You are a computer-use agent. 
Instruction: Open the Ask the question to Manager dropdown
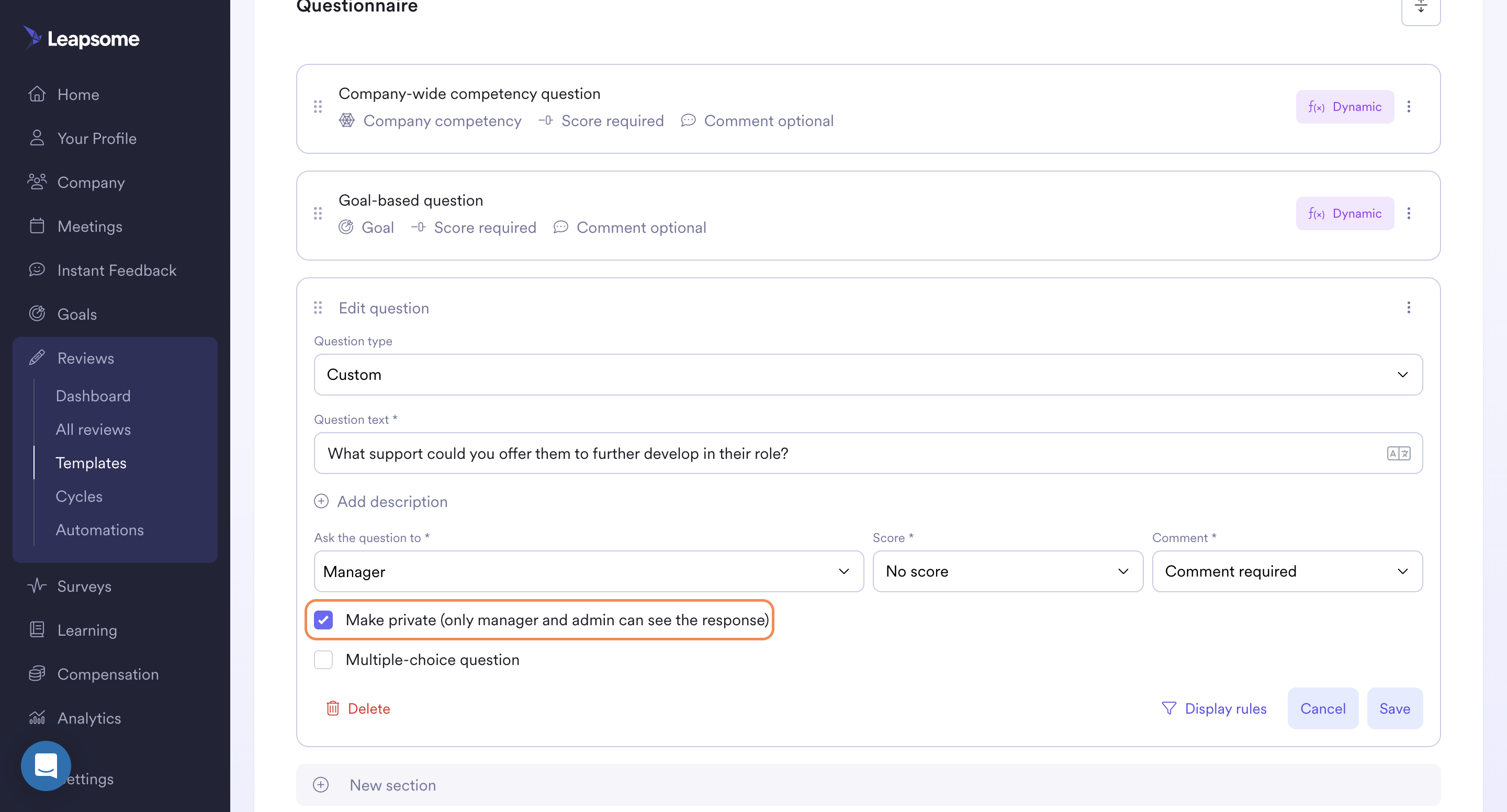[x=589, y=571]
